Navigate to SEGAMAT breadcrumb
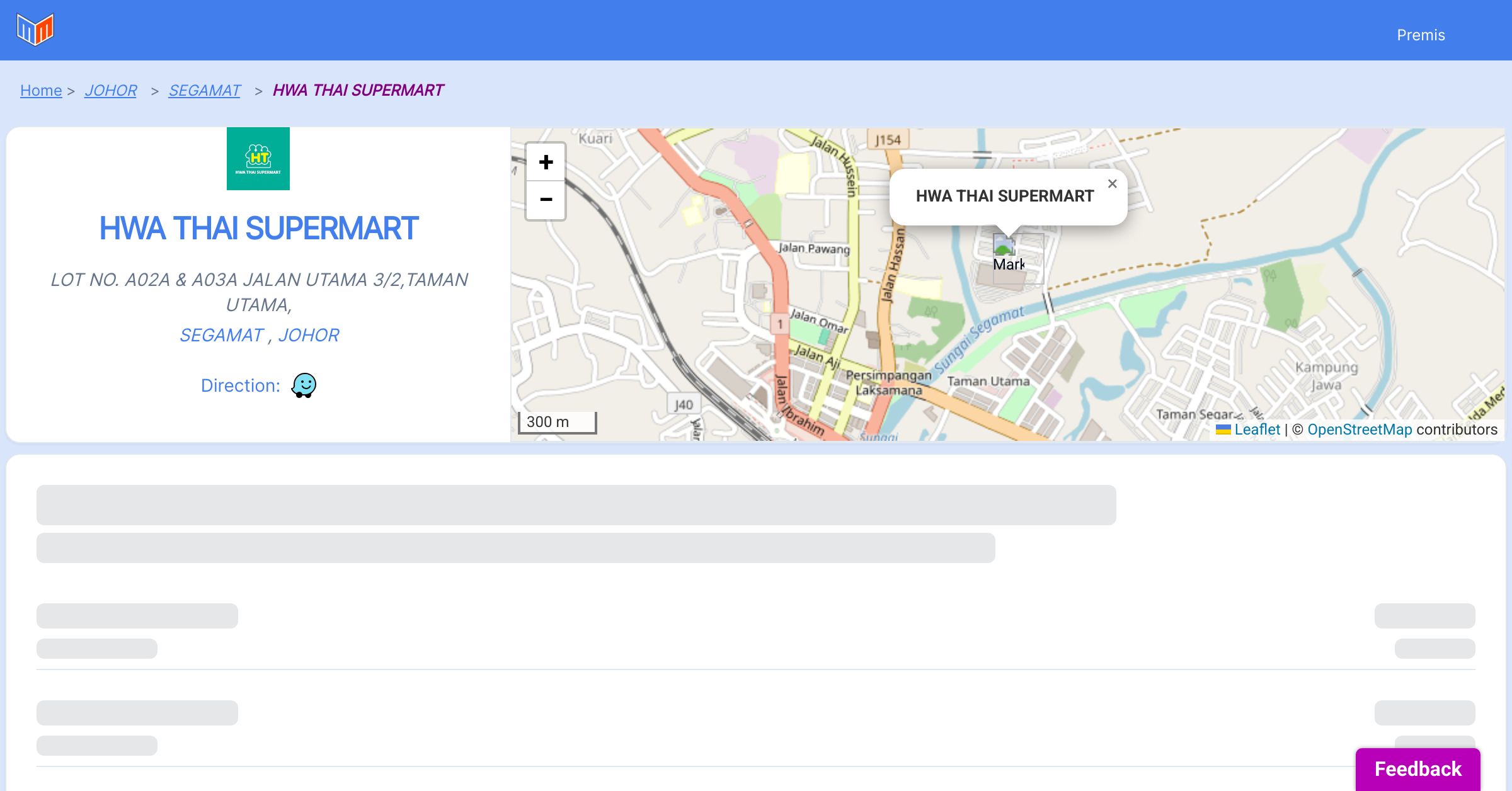 [205, 91]
